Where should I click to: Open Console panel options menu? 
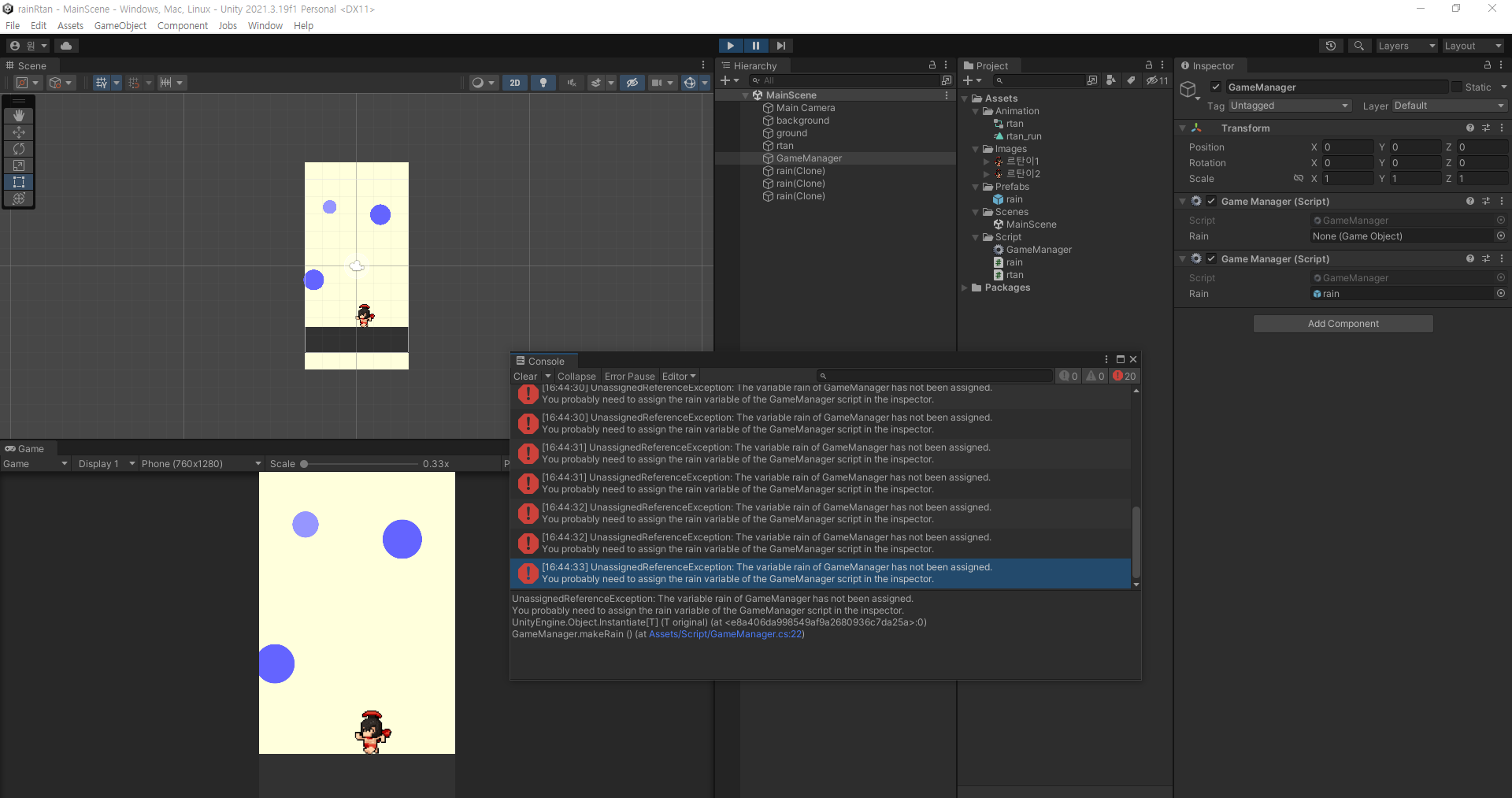(1106, 359)
